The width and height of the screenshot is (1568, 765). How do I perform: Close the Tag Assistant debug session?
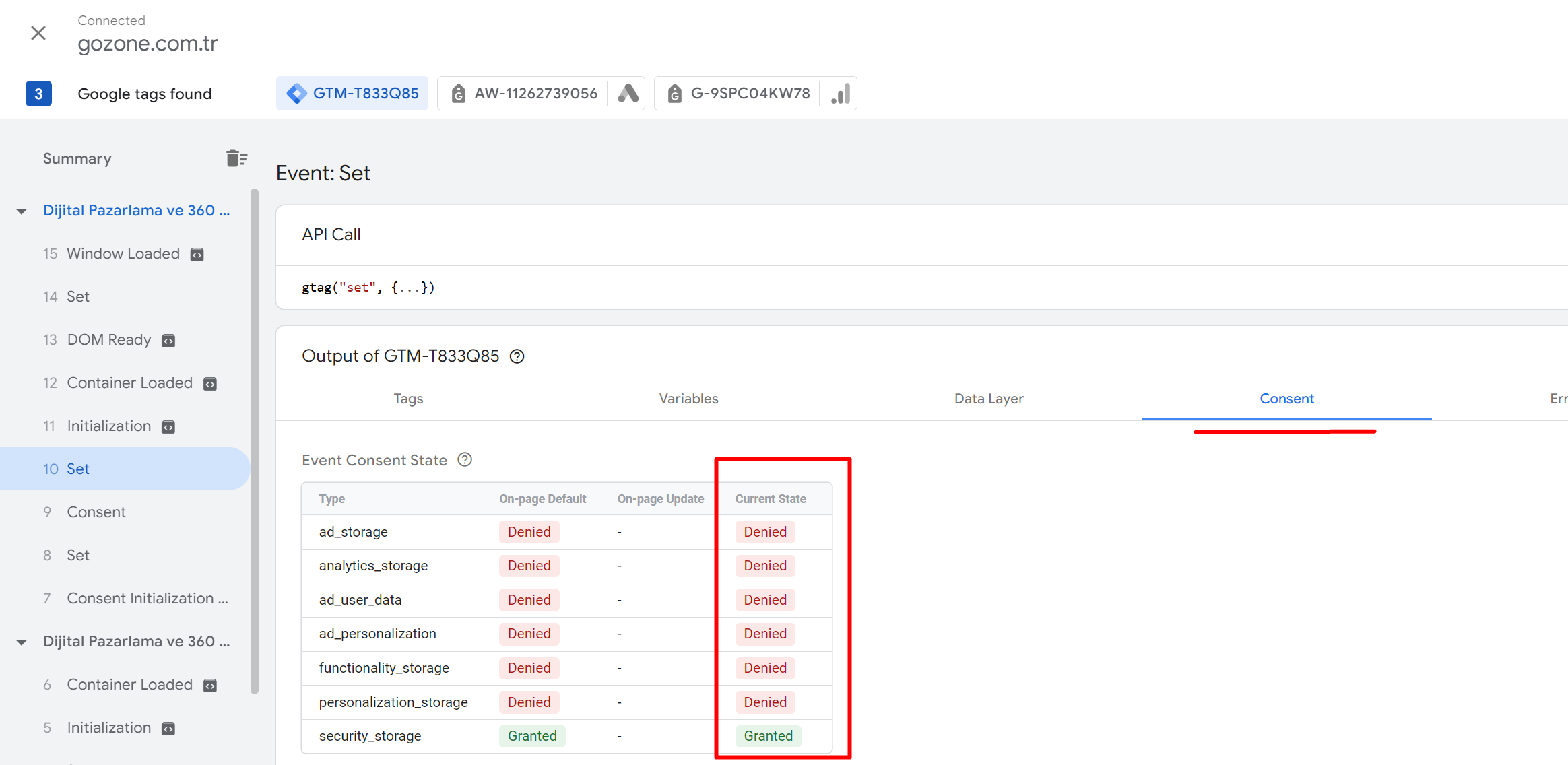coord(38,33)
